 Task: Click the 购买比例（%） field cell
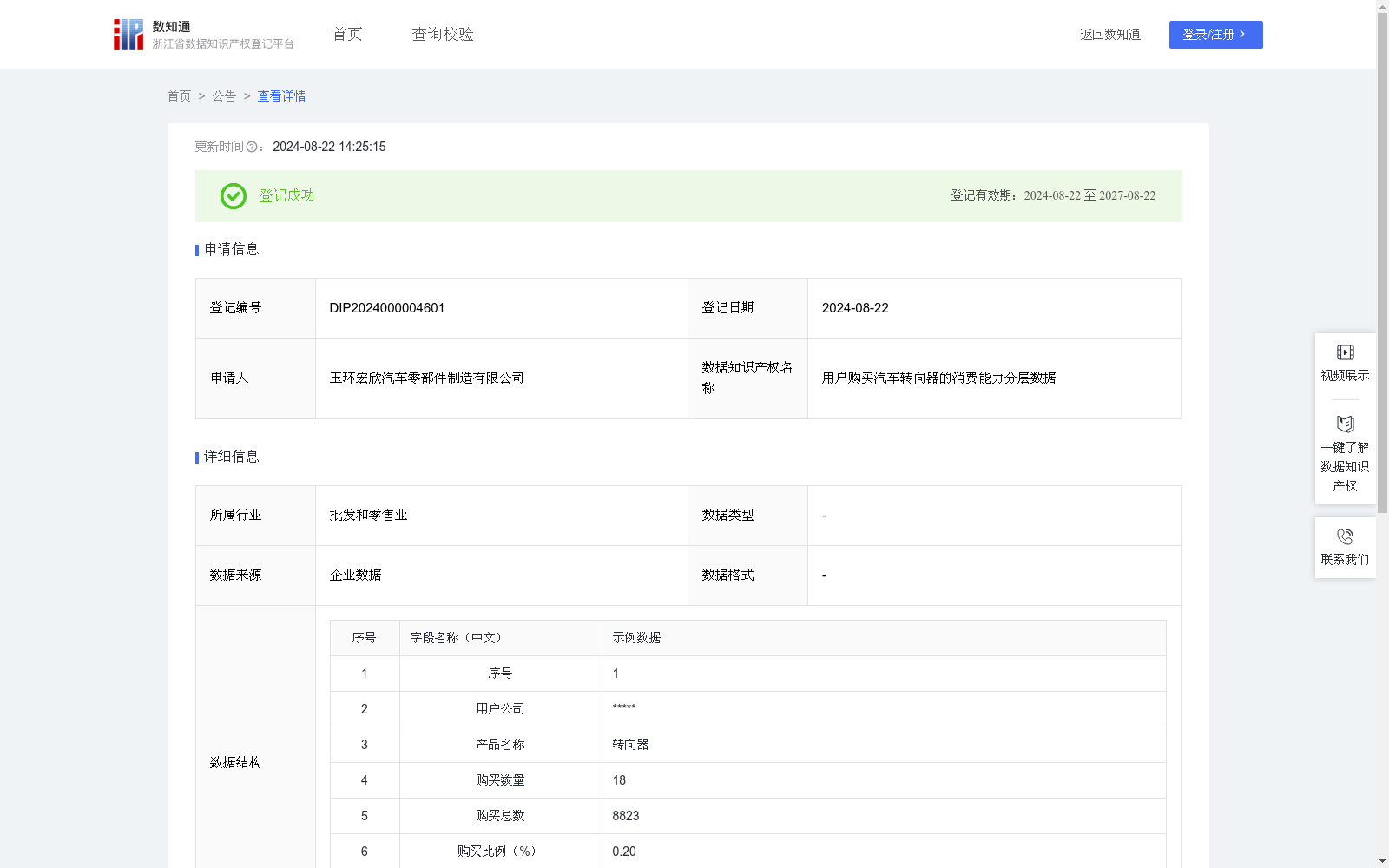click(x=501, y=852)
